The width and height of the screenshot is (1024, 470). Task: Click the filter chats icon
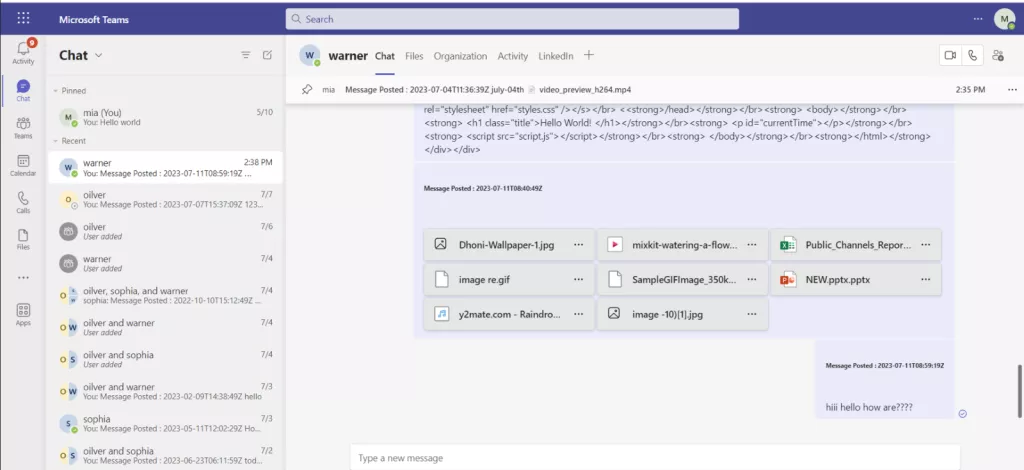pos(246,55)
